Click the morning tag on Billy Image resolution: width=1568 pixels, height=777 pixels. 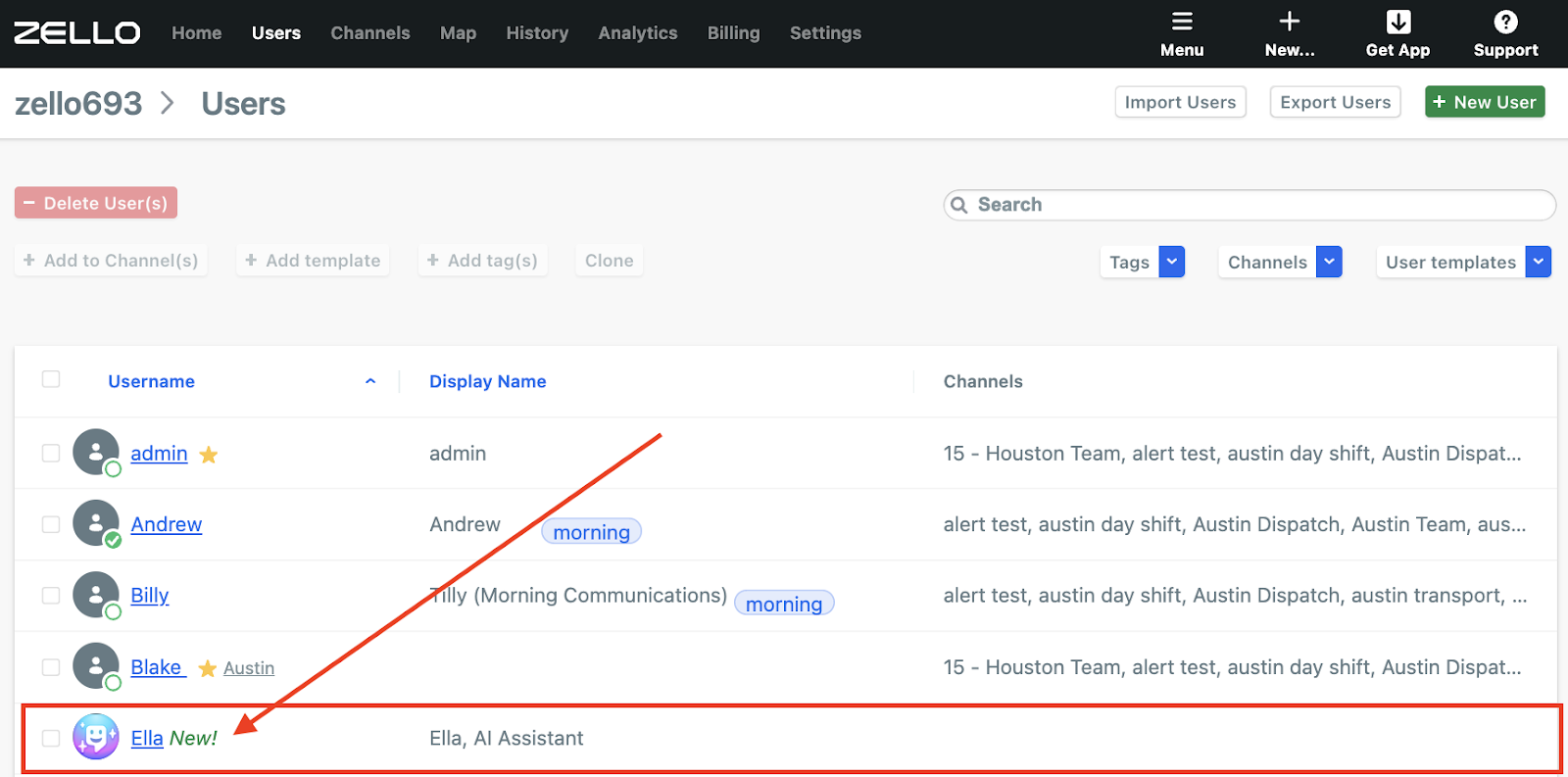pyautogui.click(x=784, y=604)
